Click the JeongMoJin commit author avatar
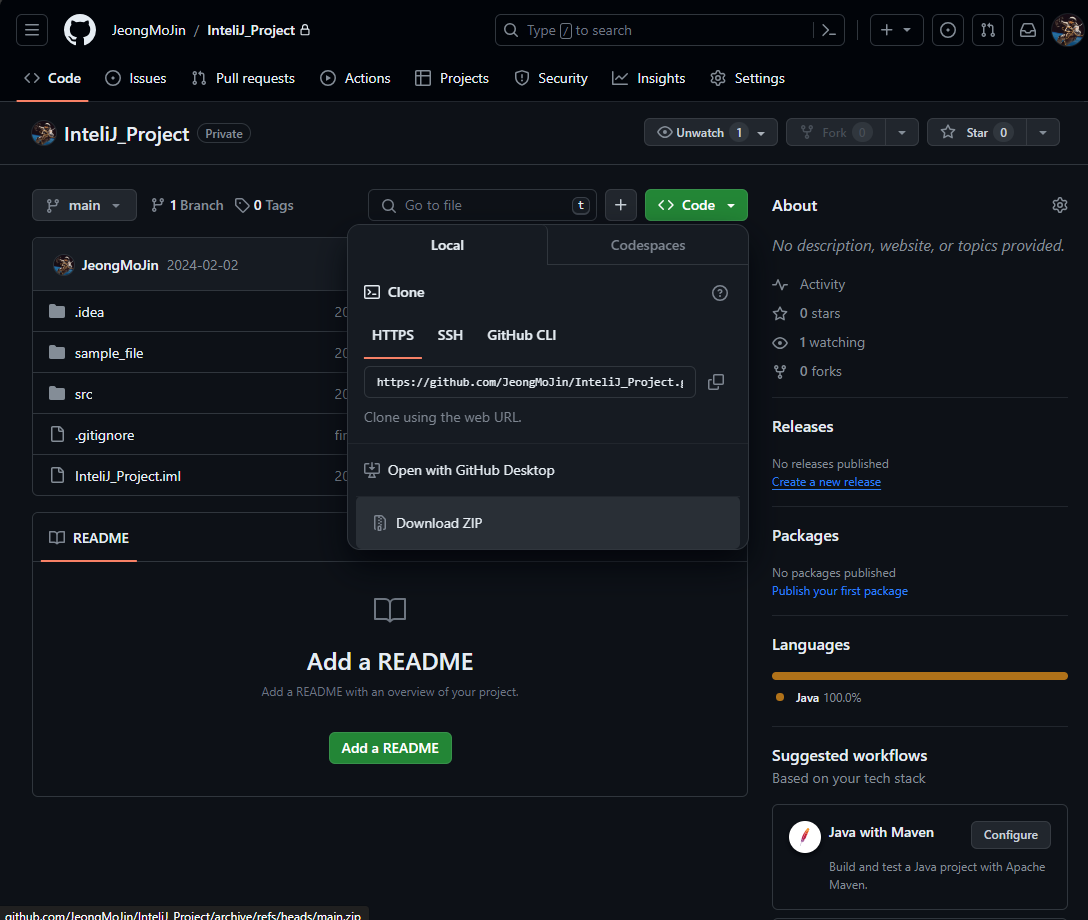The image size is (1088, 920). coord(64,265)
